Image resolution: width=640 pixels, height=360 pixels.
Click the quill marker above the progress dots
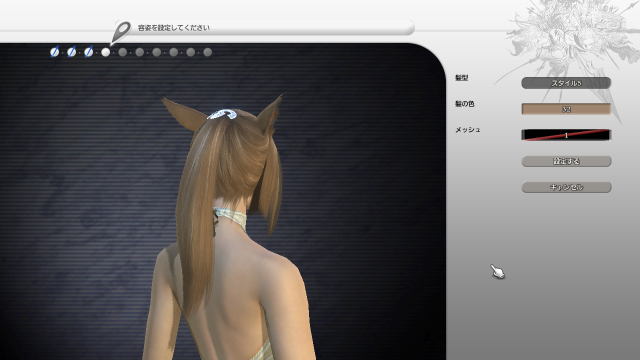click(120, 33)
